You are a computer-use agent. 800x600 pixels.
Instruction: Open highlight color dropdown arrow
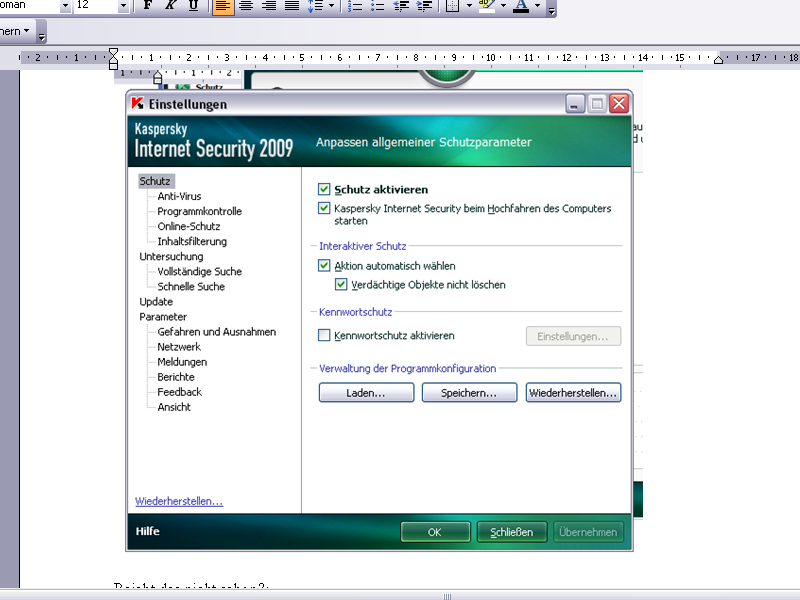503,6
